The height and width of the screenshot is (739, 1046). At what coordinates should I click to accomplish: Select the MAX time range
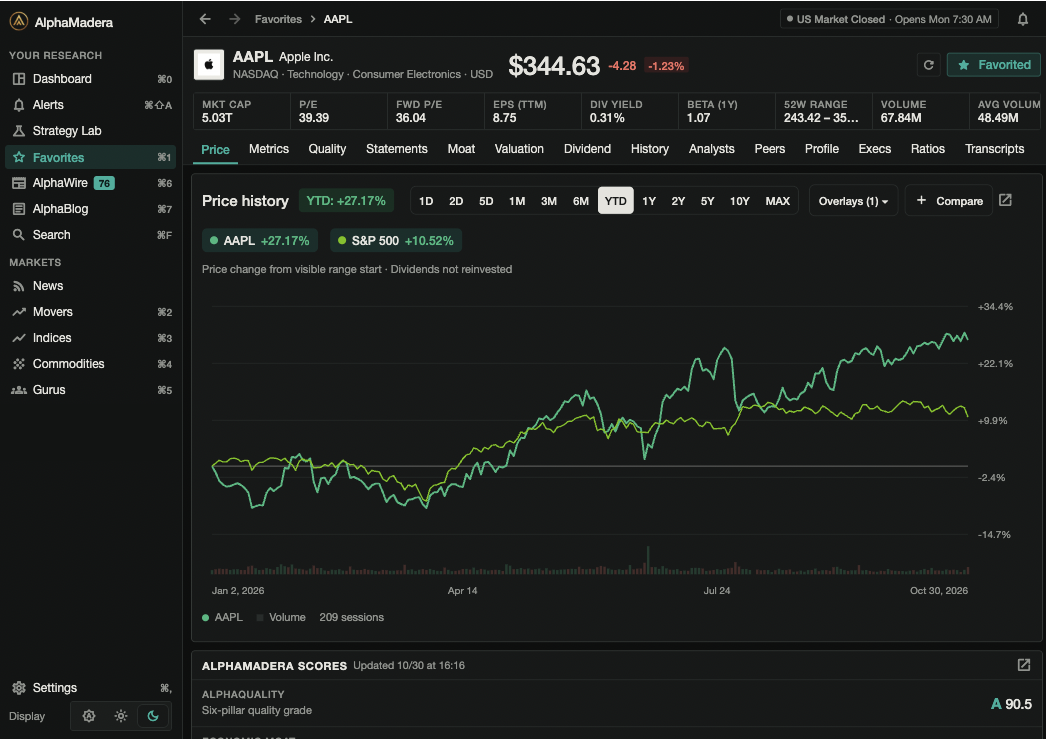coord(778,201)
